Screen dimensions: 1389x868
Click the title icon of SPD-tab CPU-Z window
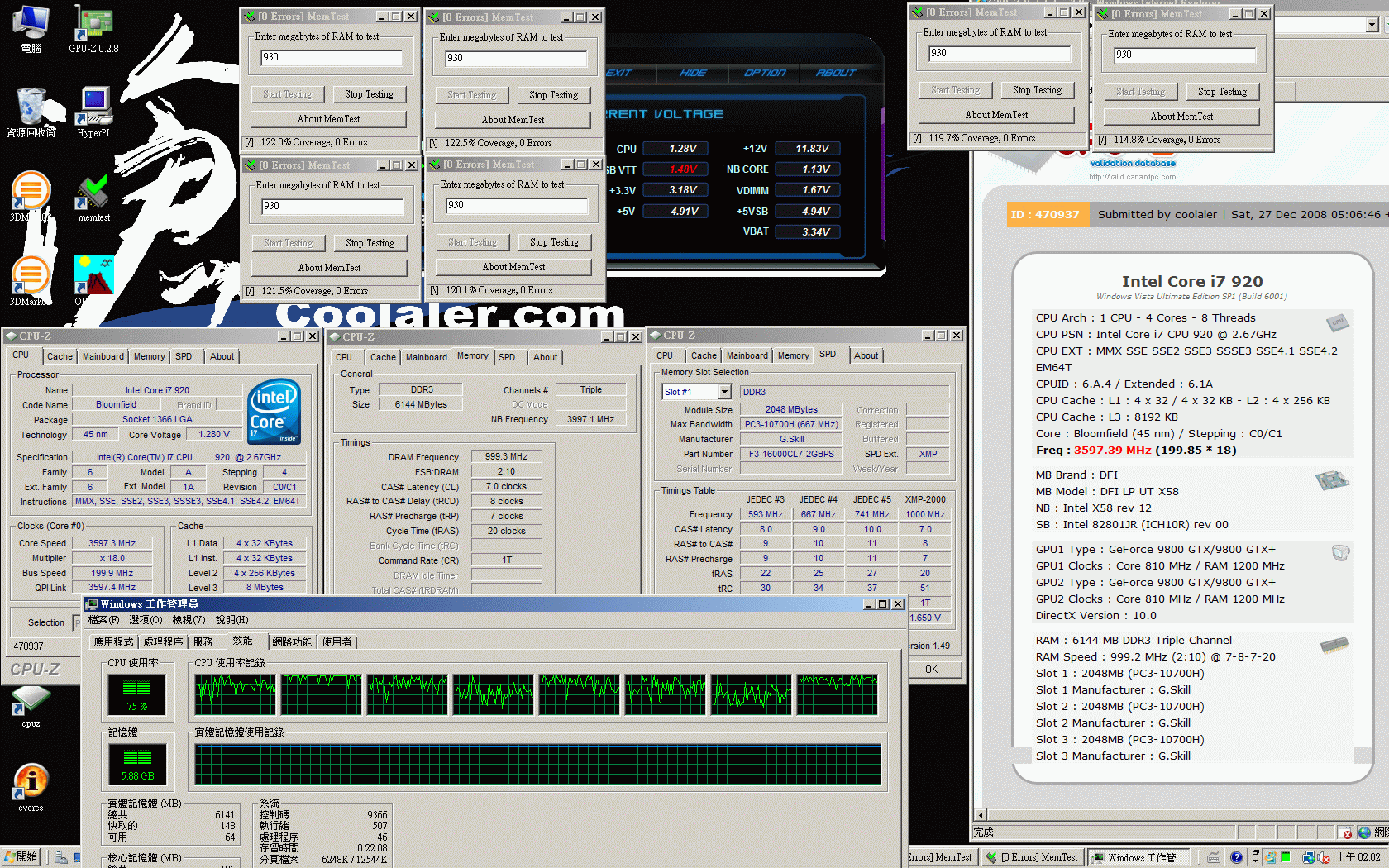click(656, 336)
